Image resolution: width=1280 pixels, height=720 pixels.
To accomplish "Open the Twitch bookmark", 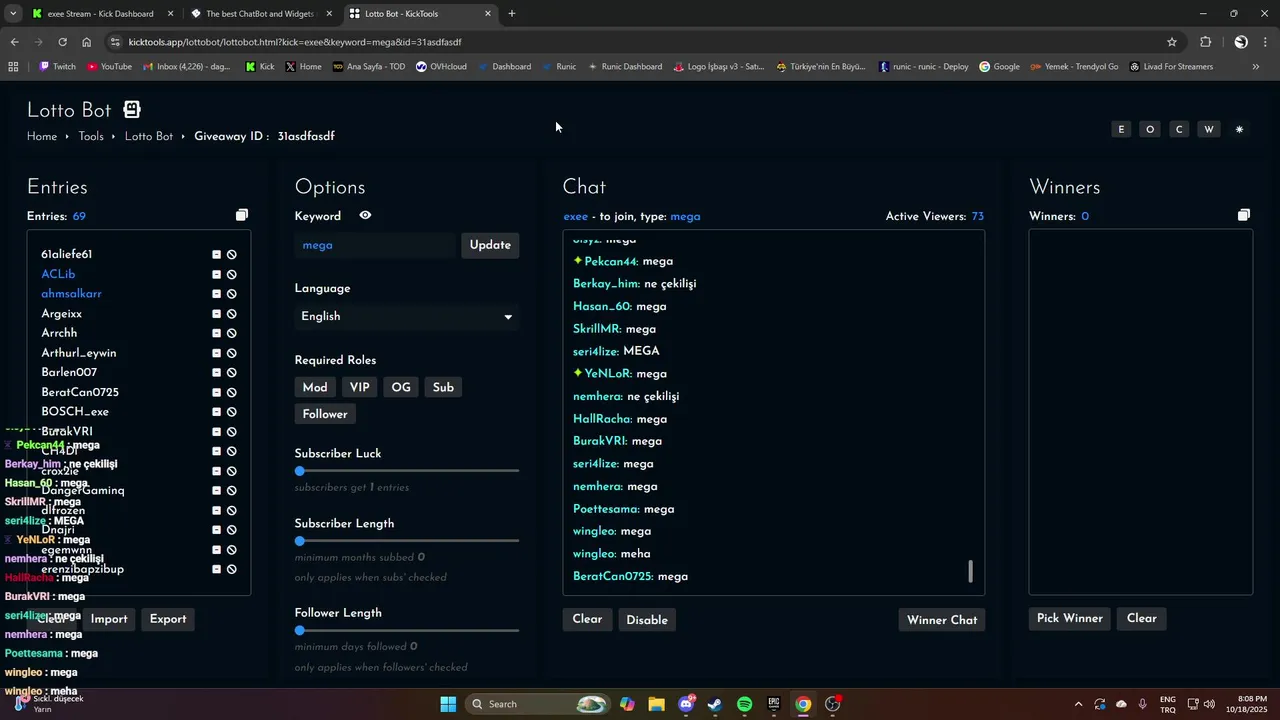I will [x=57, y=67].
